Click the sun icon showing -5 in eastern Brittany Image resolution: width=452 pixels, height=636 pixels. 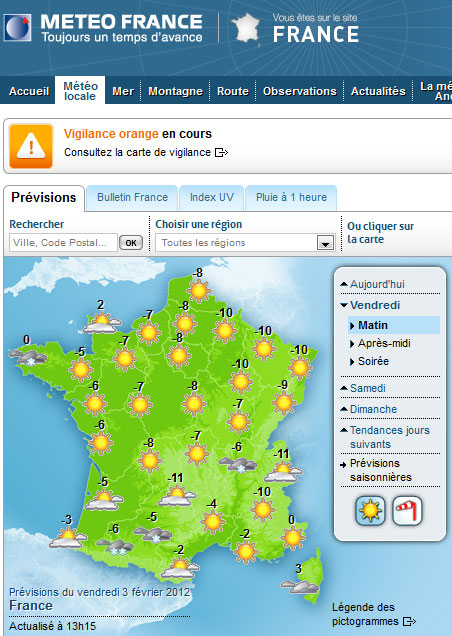tap(81, 370)
